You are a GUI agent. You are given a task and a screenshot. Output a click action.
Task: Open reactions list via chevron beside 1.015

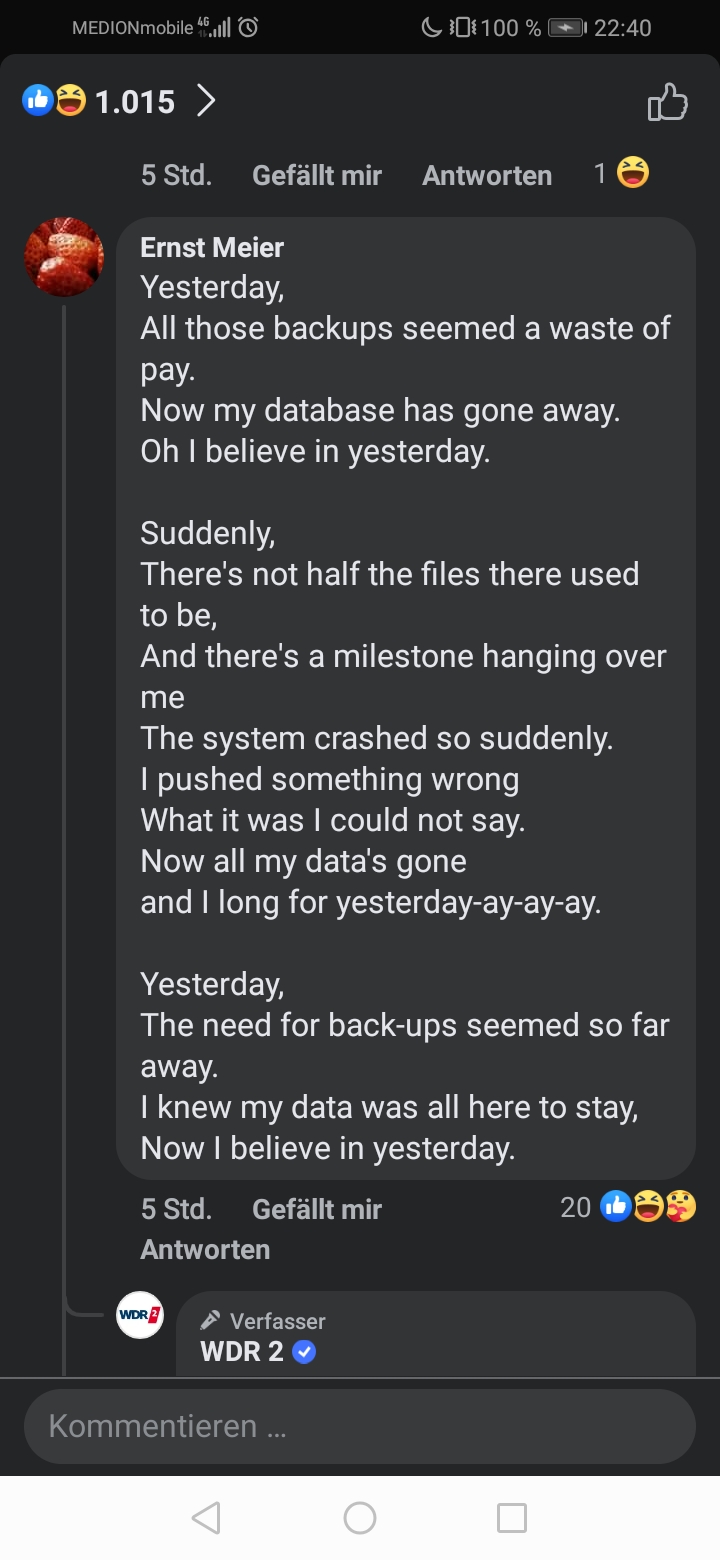[x=206, y=101]
